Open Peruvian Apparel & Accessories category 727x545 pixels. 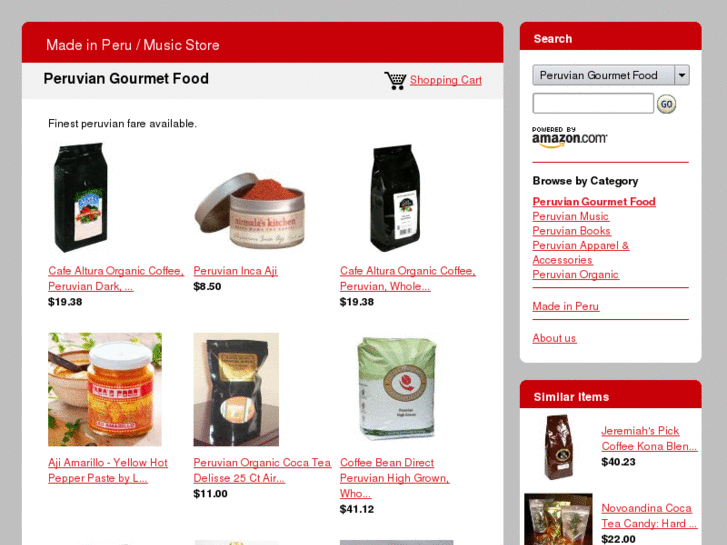pyautogui.click(x=580, y=252)
